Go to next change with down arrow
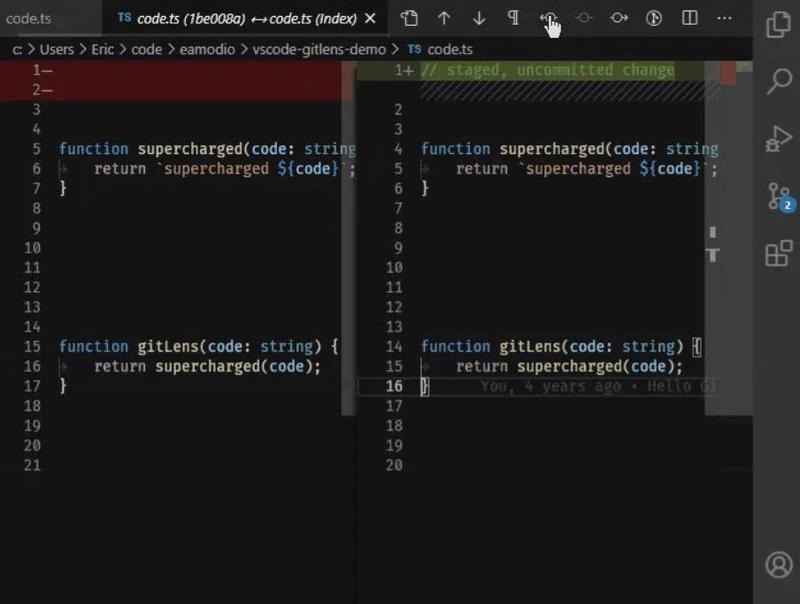Viewport: 800px width, 604px height. click(x=479, y=18)
